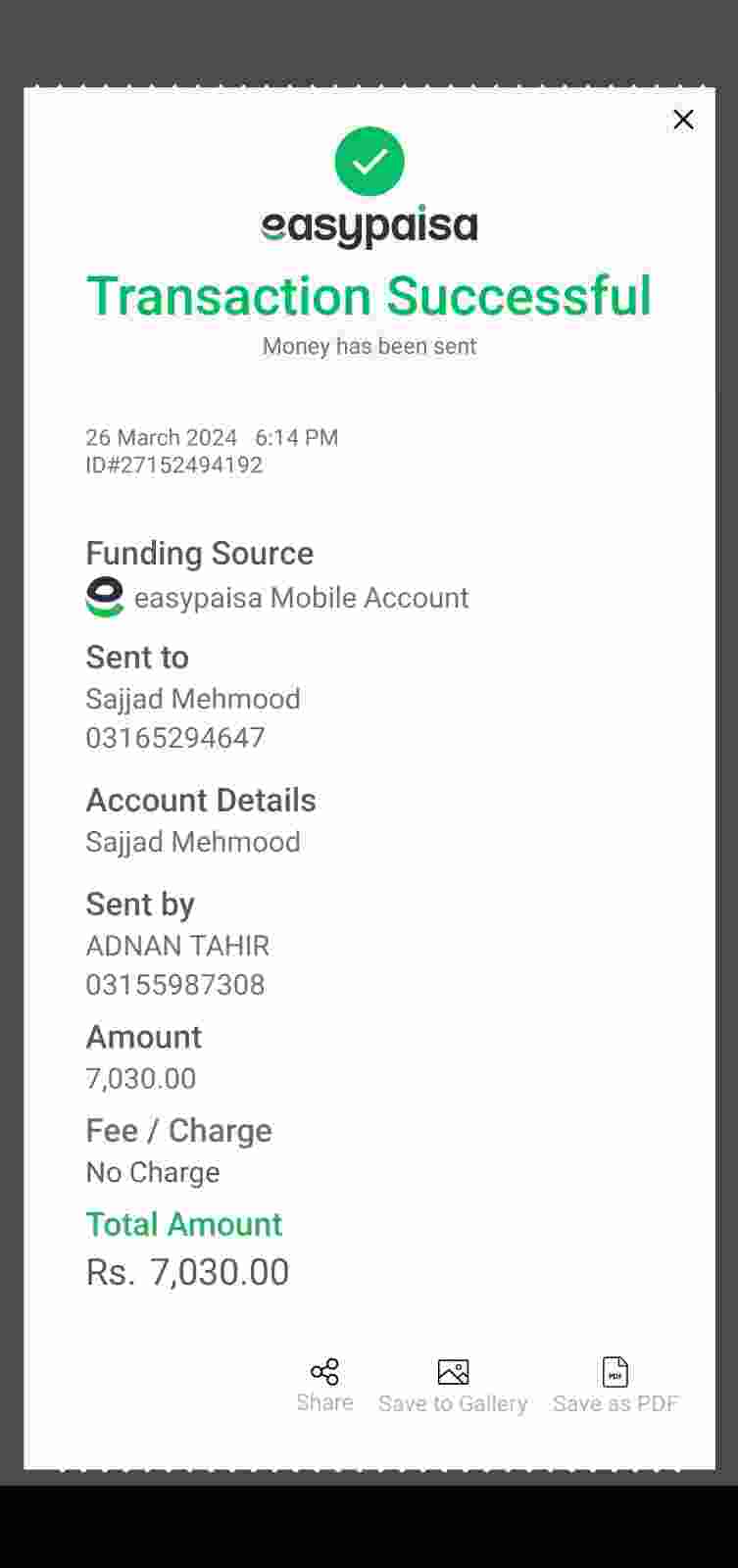This screenshot has height=1568, width=738.
Task: Tap the No Charge fee text
Action: [x=153, y=1172]
